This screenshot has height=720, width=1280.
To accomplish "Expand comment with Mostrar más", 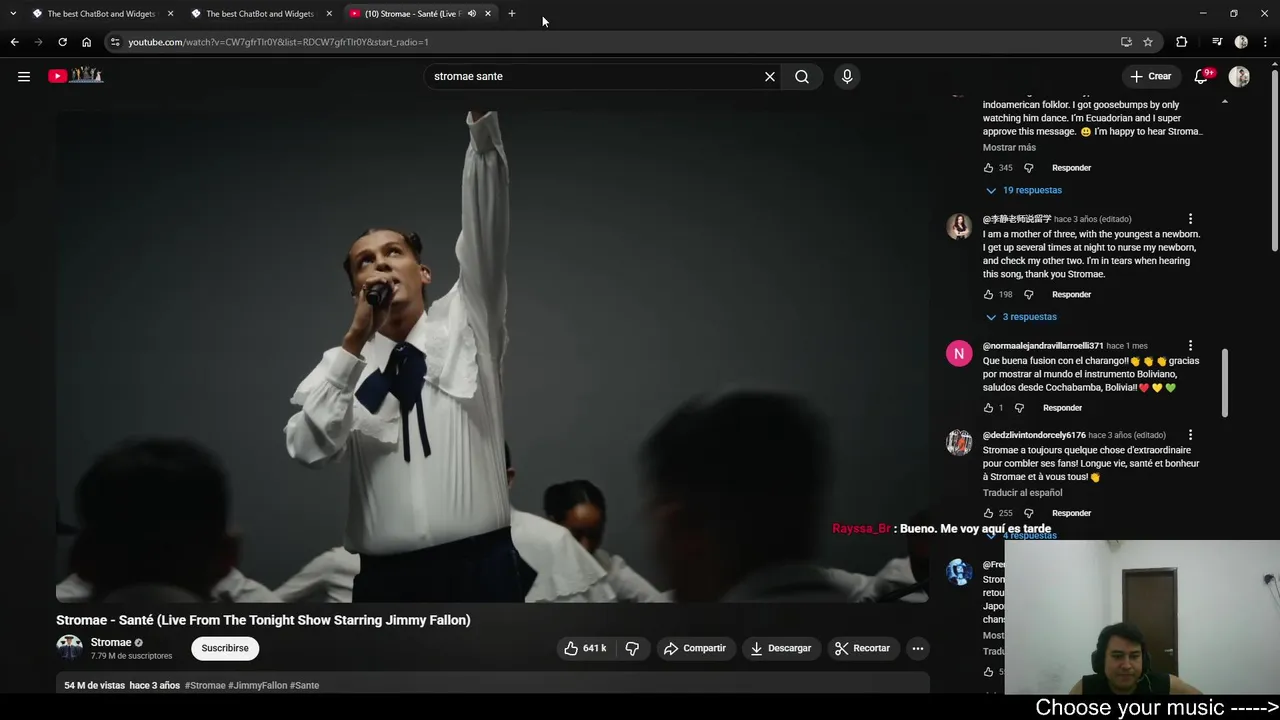I will [1009, 147].
